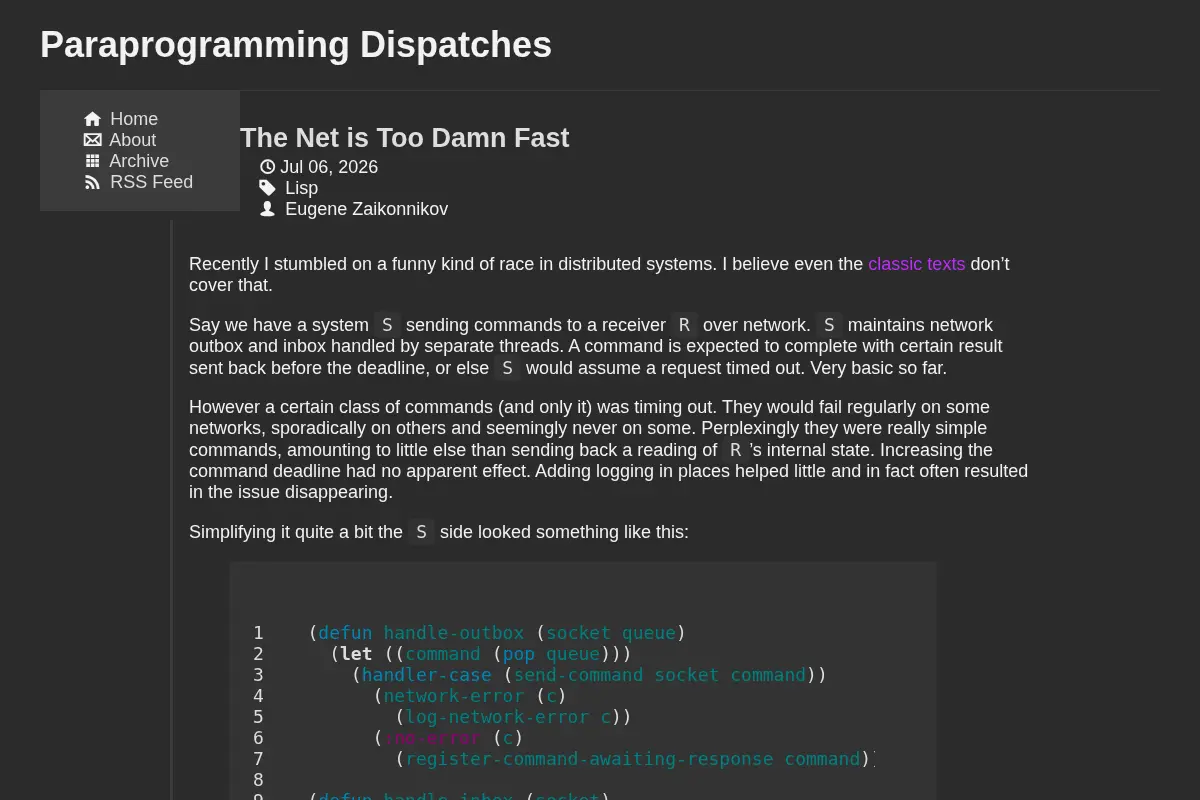The image size is (1200, 800).
Task: Click 'send-command' in the code block
Action: [x=578, y=675]
